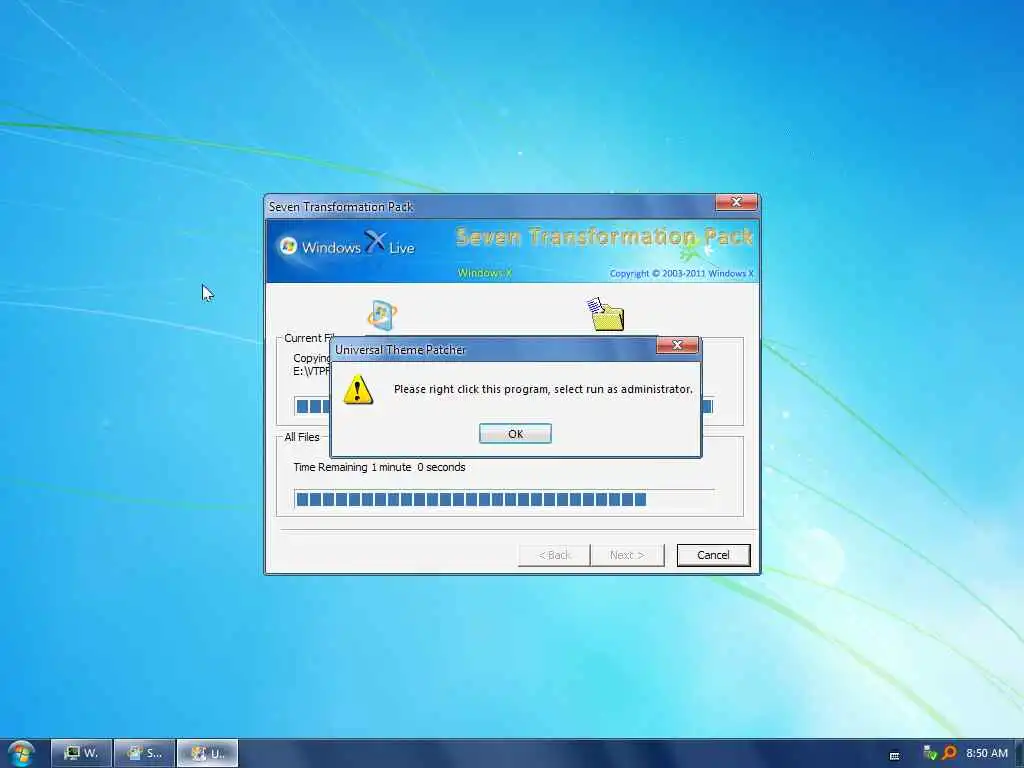The height and width of the screenshot is (768, 1024).
Task: Open the Windows Start menu
Action: tap(21, 754)
